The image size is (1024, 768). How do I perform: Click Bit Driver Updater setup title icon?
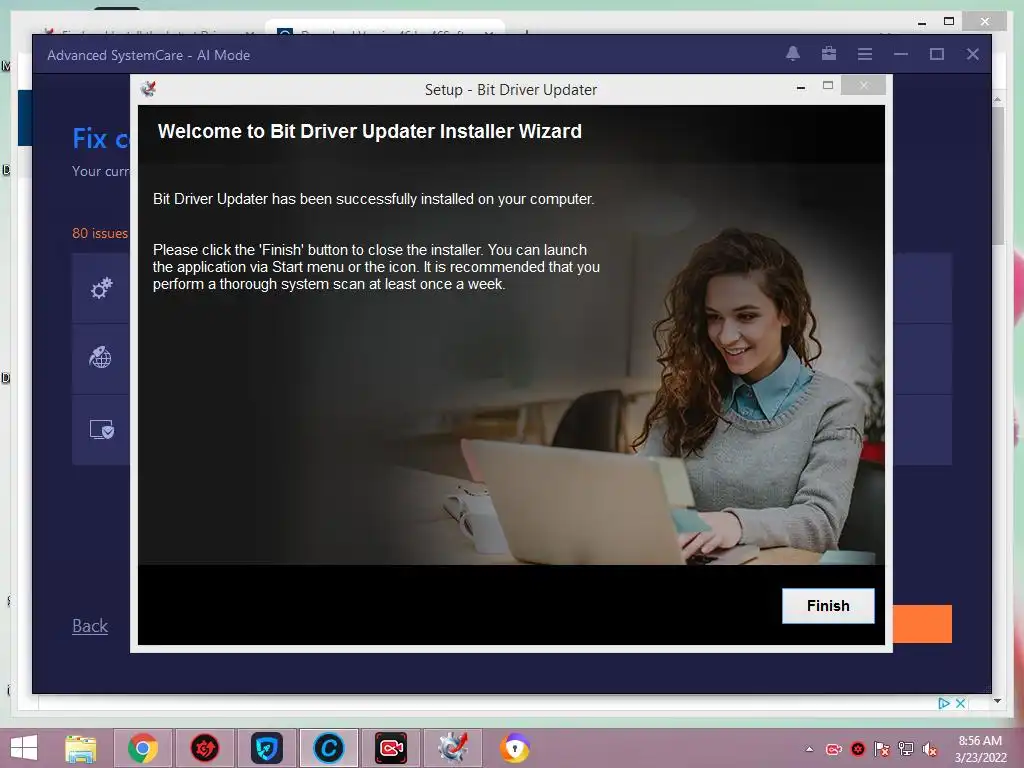148,88
